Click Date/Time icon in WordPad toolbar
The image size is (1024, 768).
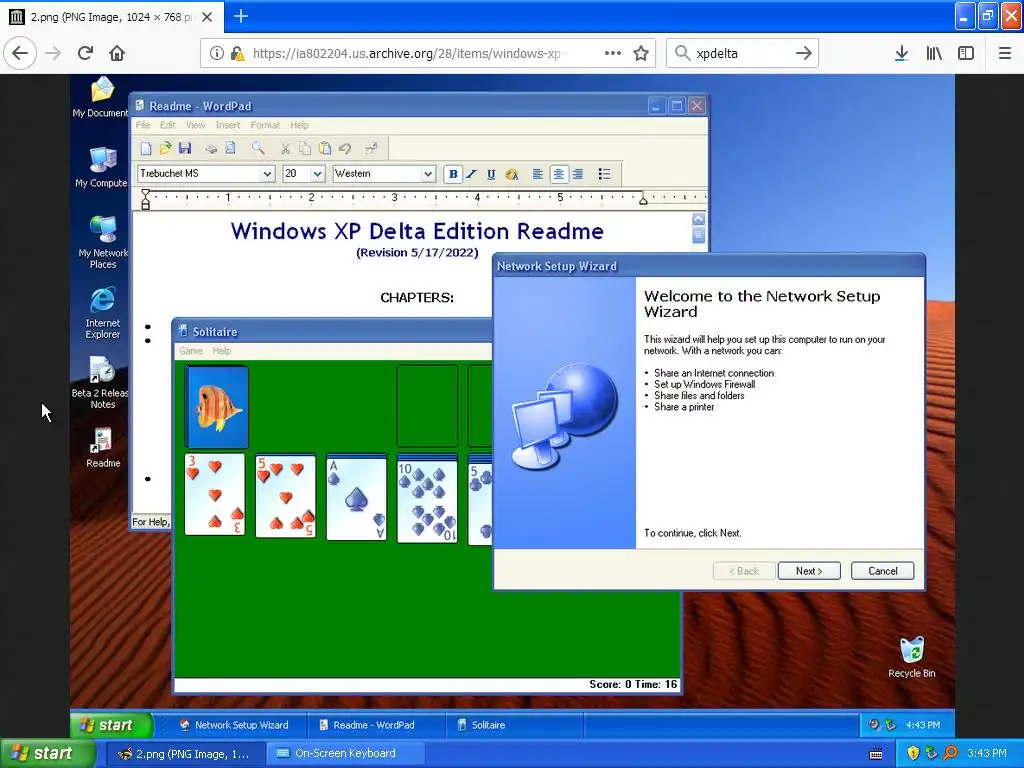(371, 148)
